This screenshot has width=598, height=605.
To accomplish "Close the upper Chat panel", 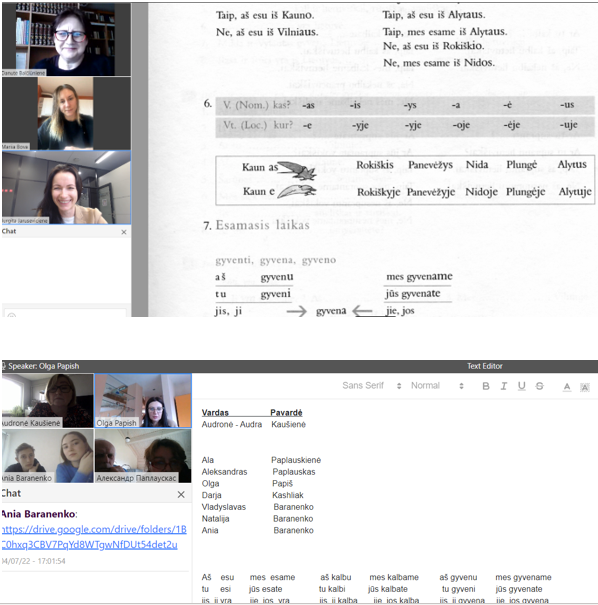I will click(x=124, y=232).
